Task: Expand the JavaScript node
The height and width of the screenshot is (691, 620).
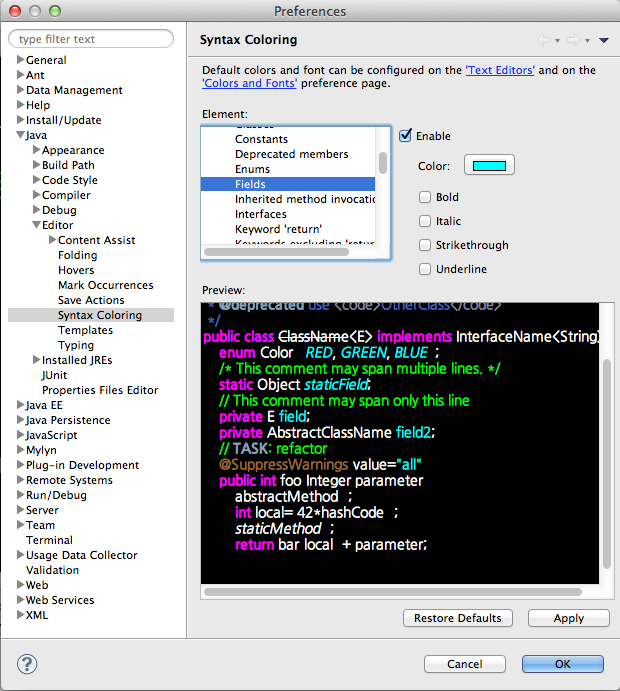Action: click(x=20, y=434)
